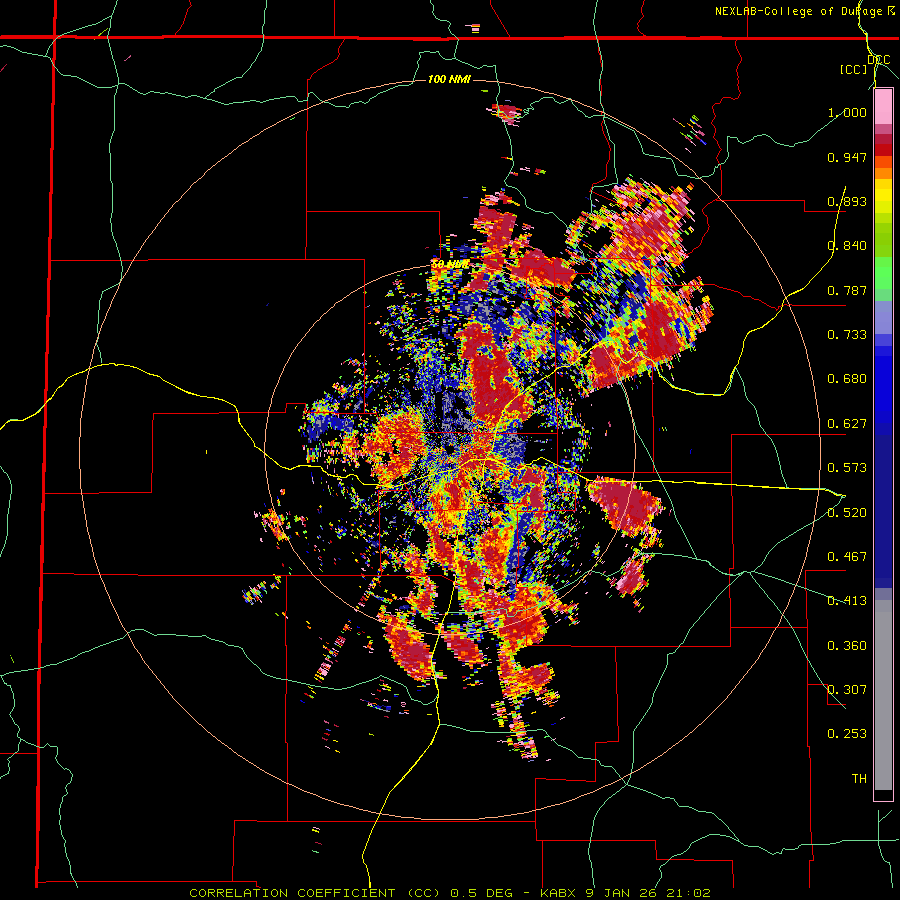Click the 0.840 scale value
Viewport: 900px width, 900px height.
pyautogui.click(x=847, y=246)
